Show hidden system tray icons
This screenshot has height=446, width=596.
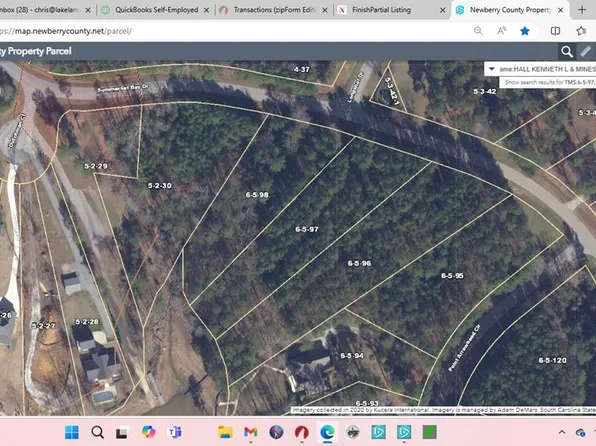pyautogui.click(x=562, y=432)
